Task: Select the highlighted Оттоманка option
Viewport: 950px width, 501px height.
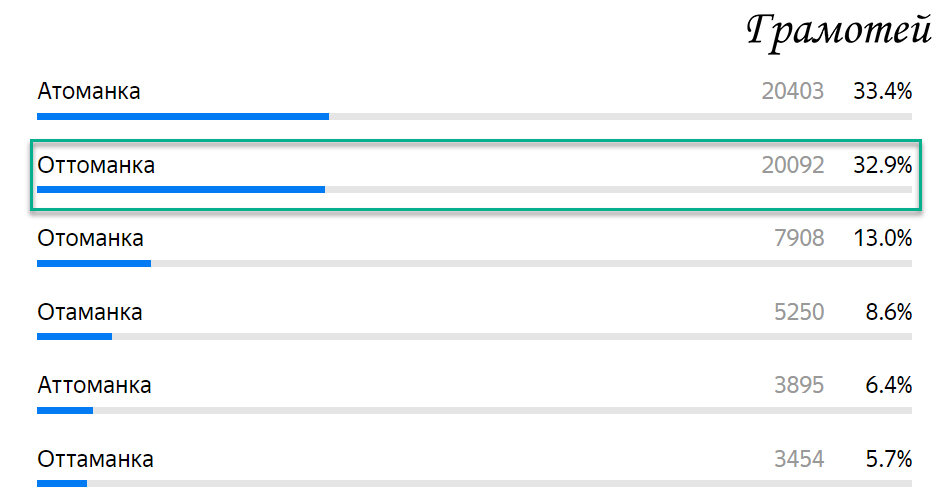Action: [x=476, y=175]
